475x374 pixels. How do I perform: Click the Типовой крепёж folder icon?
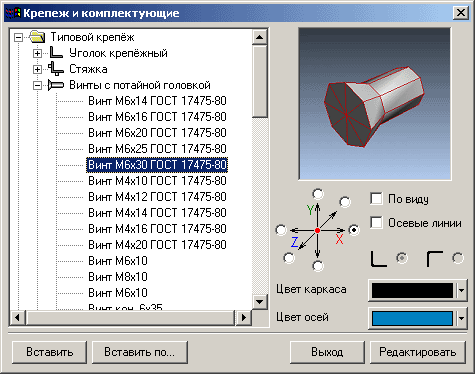pos(37,37)
